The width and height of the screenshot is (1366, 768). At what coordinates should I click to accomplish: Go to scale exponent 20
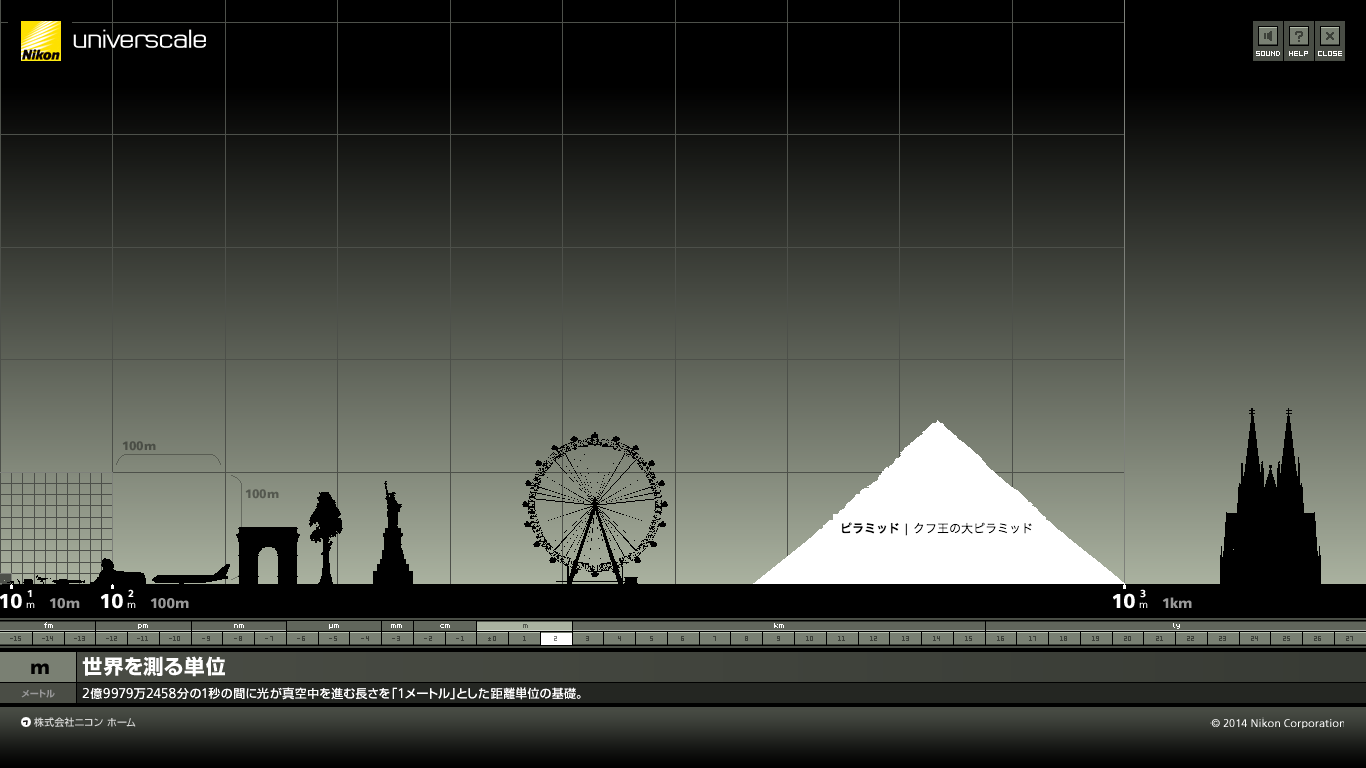(x=1127, y=638)
